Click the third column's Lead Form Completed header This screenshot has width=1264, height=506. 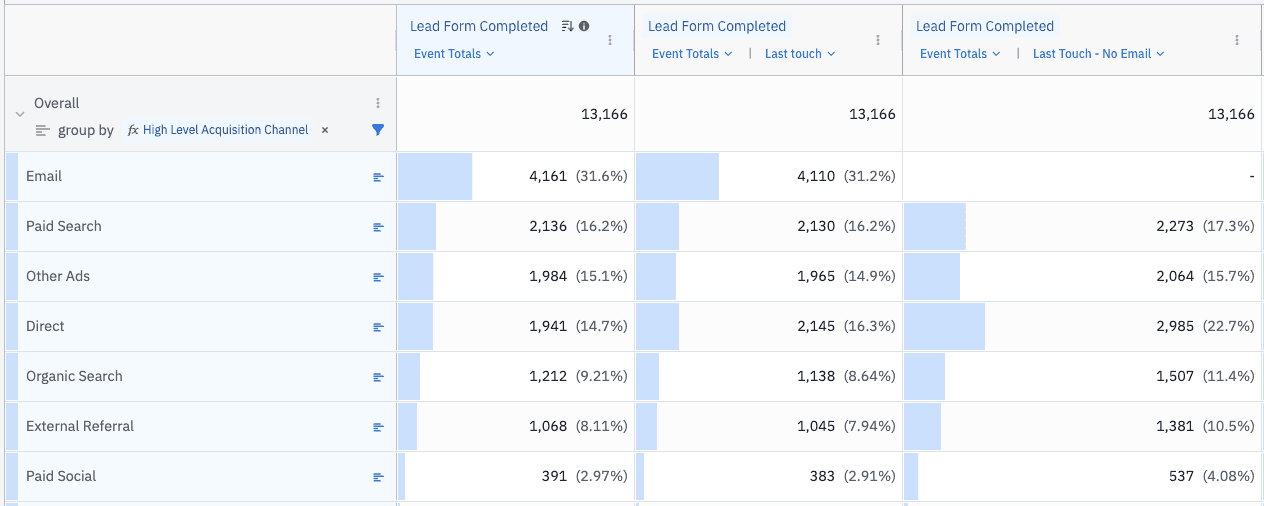[984, 26]
